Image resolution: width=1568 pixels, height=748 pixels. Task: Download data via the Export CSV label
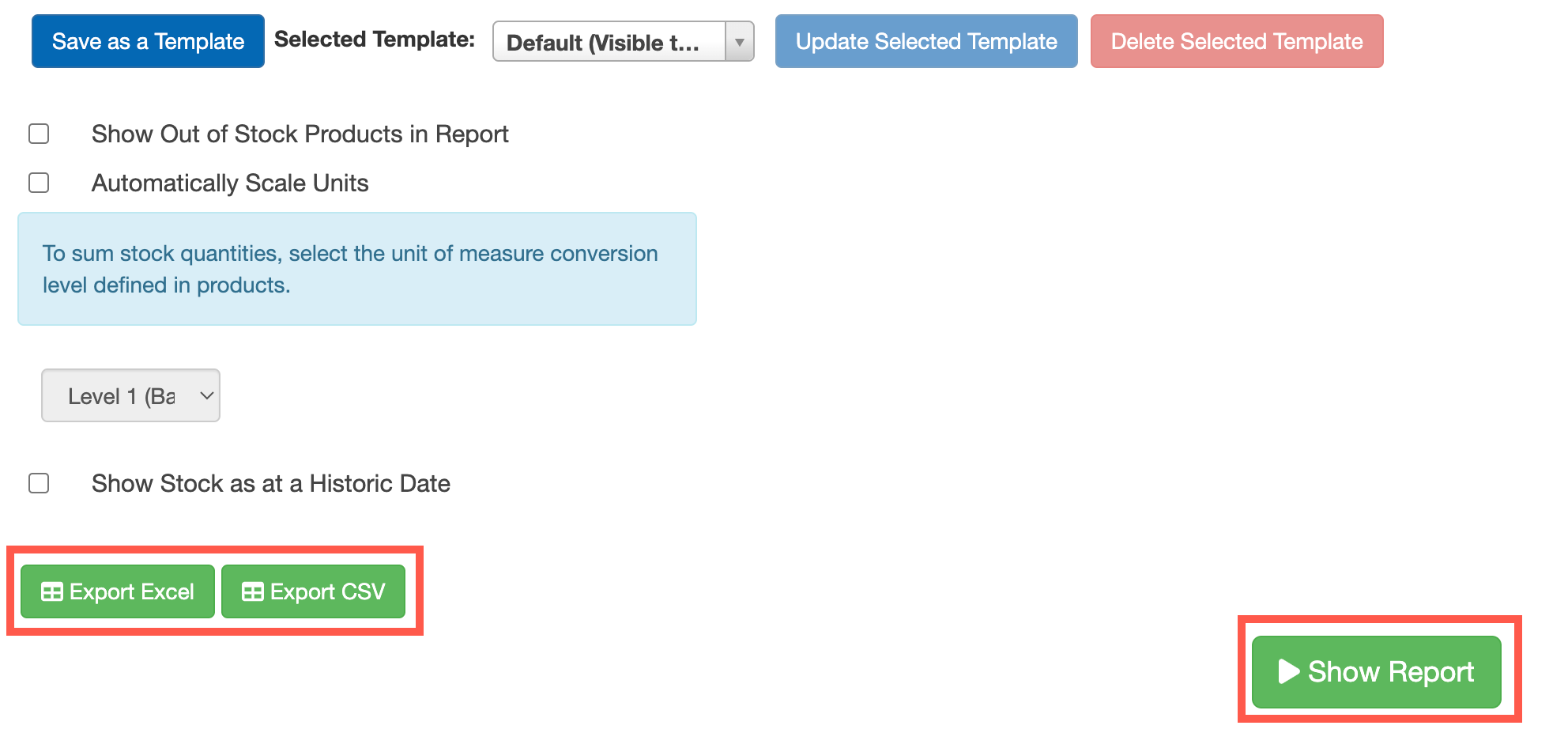[x=328, y=592]
